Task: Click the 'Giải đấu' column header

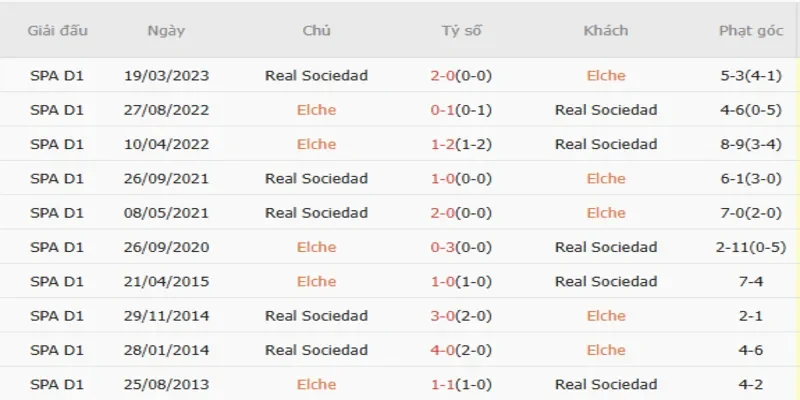Action: pyautogui.click(x=57, y=30)
